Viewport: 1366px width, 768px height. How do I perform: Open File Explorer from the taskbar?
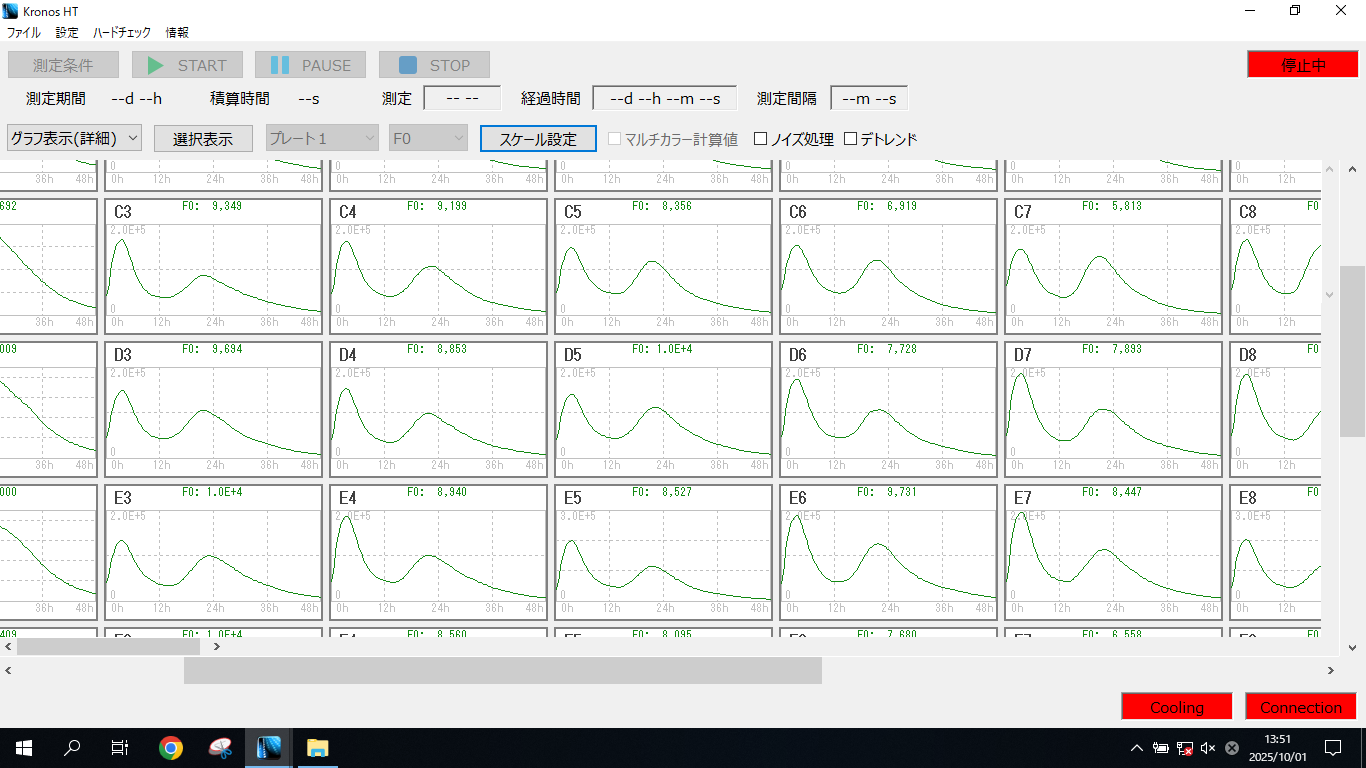pyautogui.click(x=318, y=748)
